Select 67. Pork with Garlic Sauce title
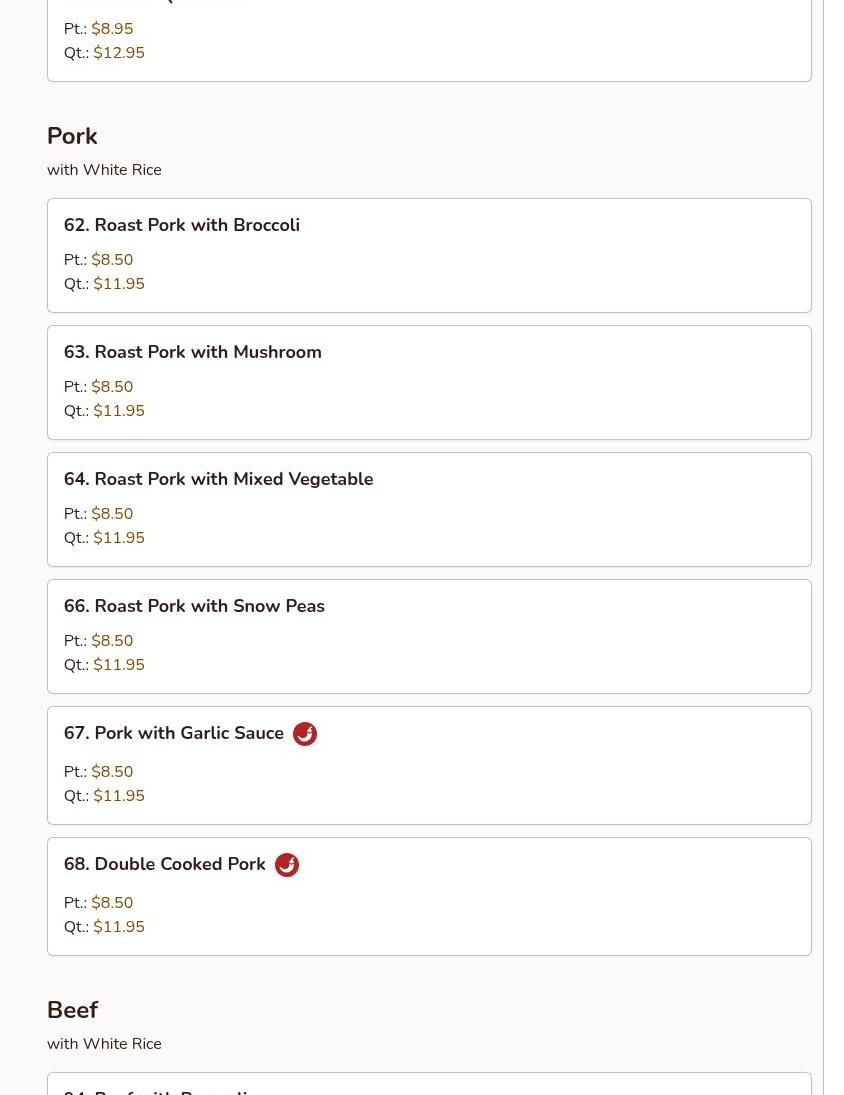This screenshot has width=844, height=1095. tap(174, 733)
